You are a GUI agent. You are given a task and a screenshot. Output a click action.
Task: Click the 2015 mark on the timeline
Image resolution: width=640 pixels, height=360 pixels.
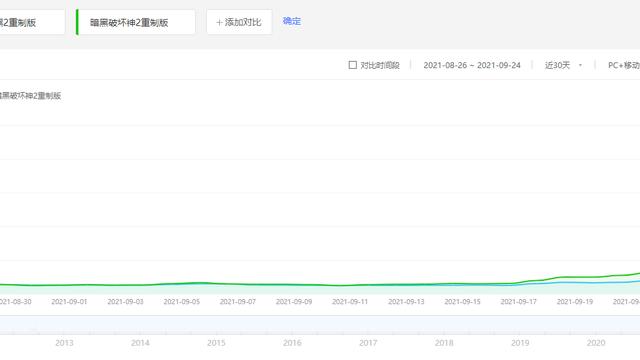tap(216, 343)
